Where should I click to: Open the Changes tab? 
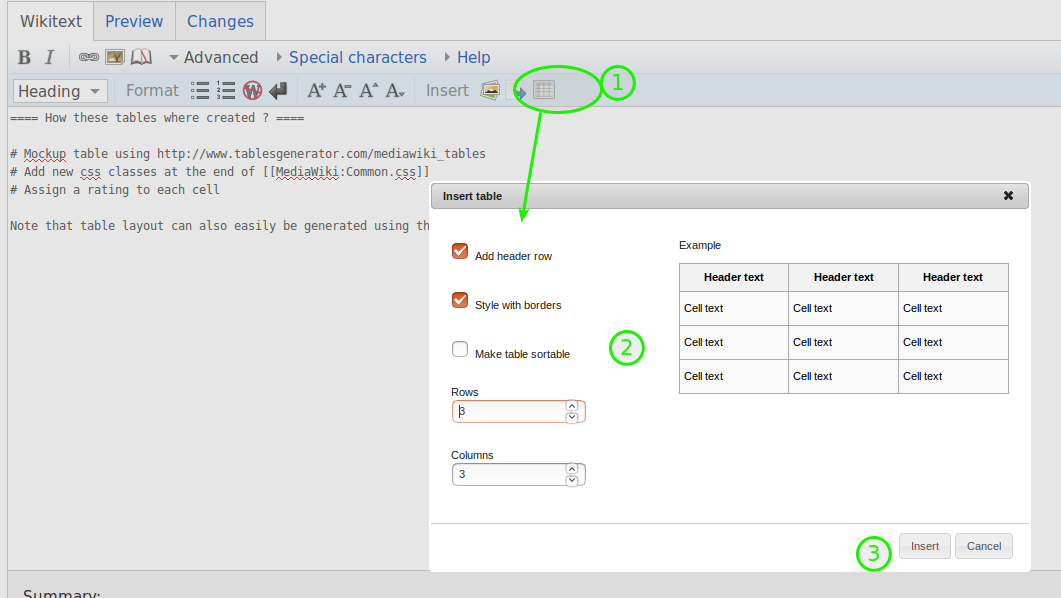(220, 21)
